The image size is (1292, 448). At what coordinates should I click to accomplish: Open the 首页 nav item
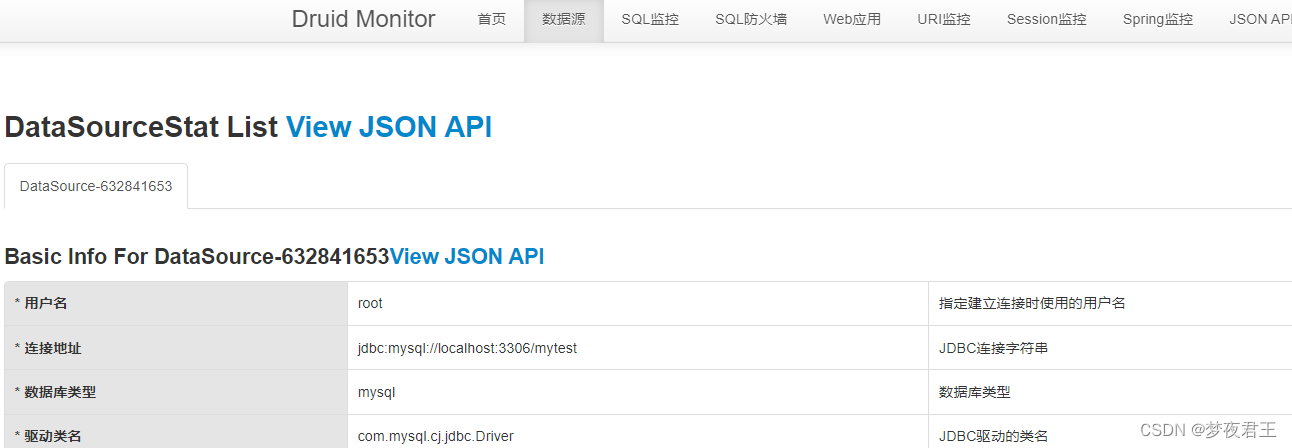click(x=492, y=19)
